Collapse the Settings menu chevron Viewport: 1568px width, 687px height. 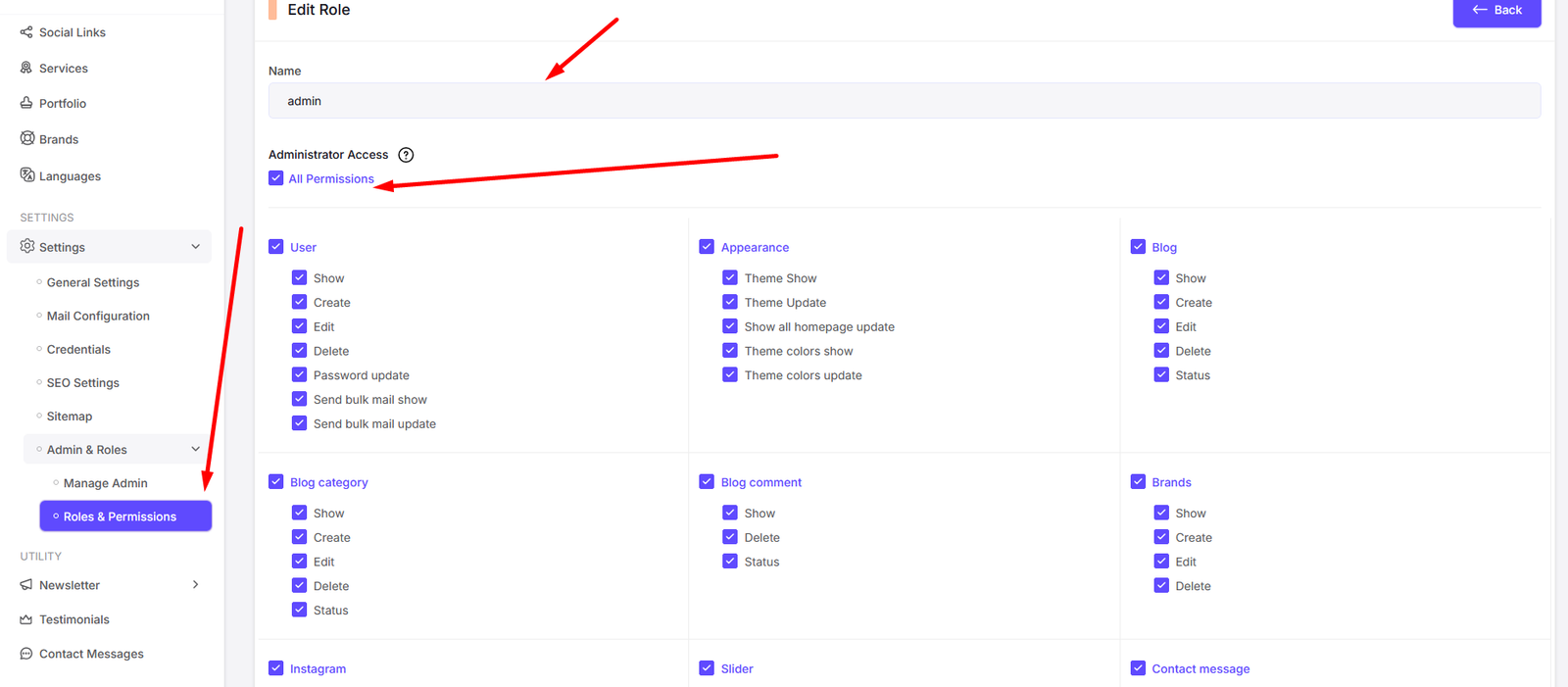[195, 247]
